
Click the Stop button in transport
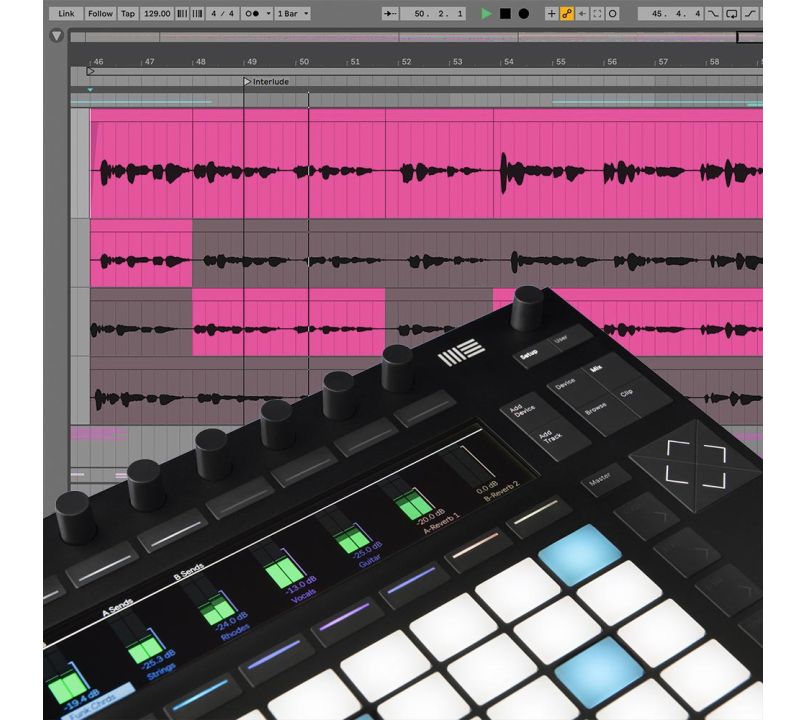point(505,14)
